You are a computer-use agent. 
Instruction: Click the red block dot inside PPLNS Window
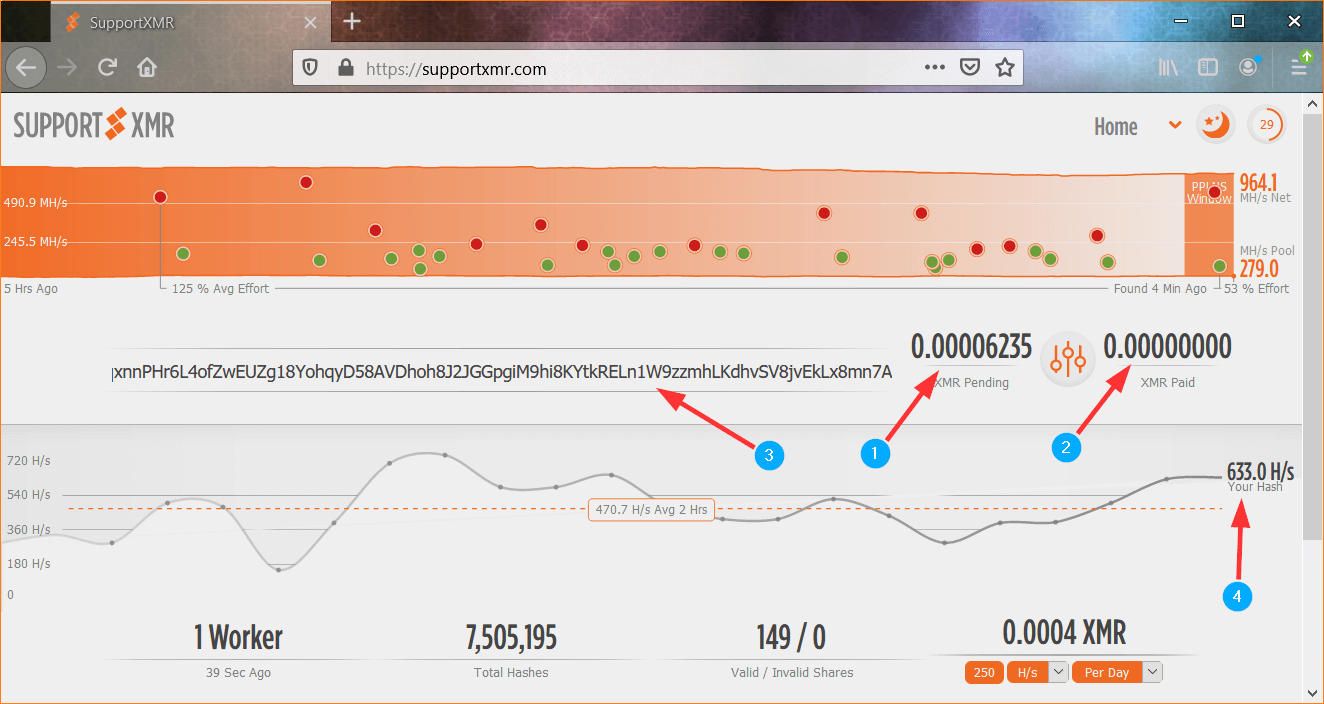(1215, 192)
